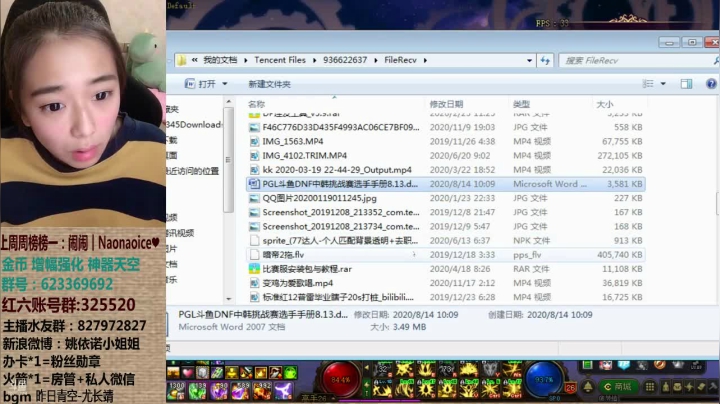720x404 pixels.
Task: Open 345Download in the navigation pane
Action: pyautogui.click(x=194, y=124)
